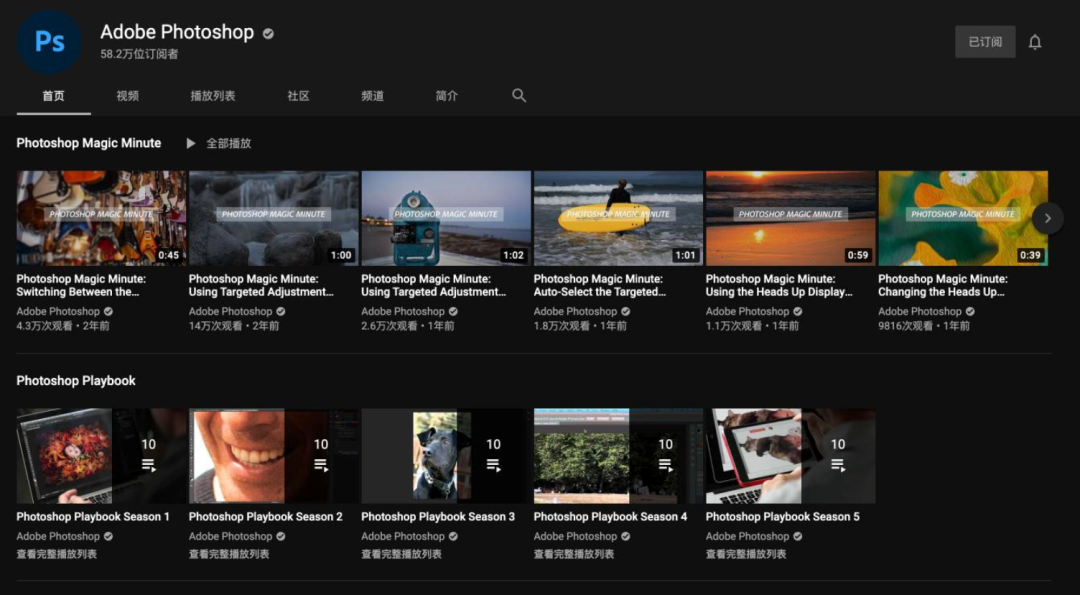Click playlist icon on Playbook Season 4 thumbnail

[665, 465]
